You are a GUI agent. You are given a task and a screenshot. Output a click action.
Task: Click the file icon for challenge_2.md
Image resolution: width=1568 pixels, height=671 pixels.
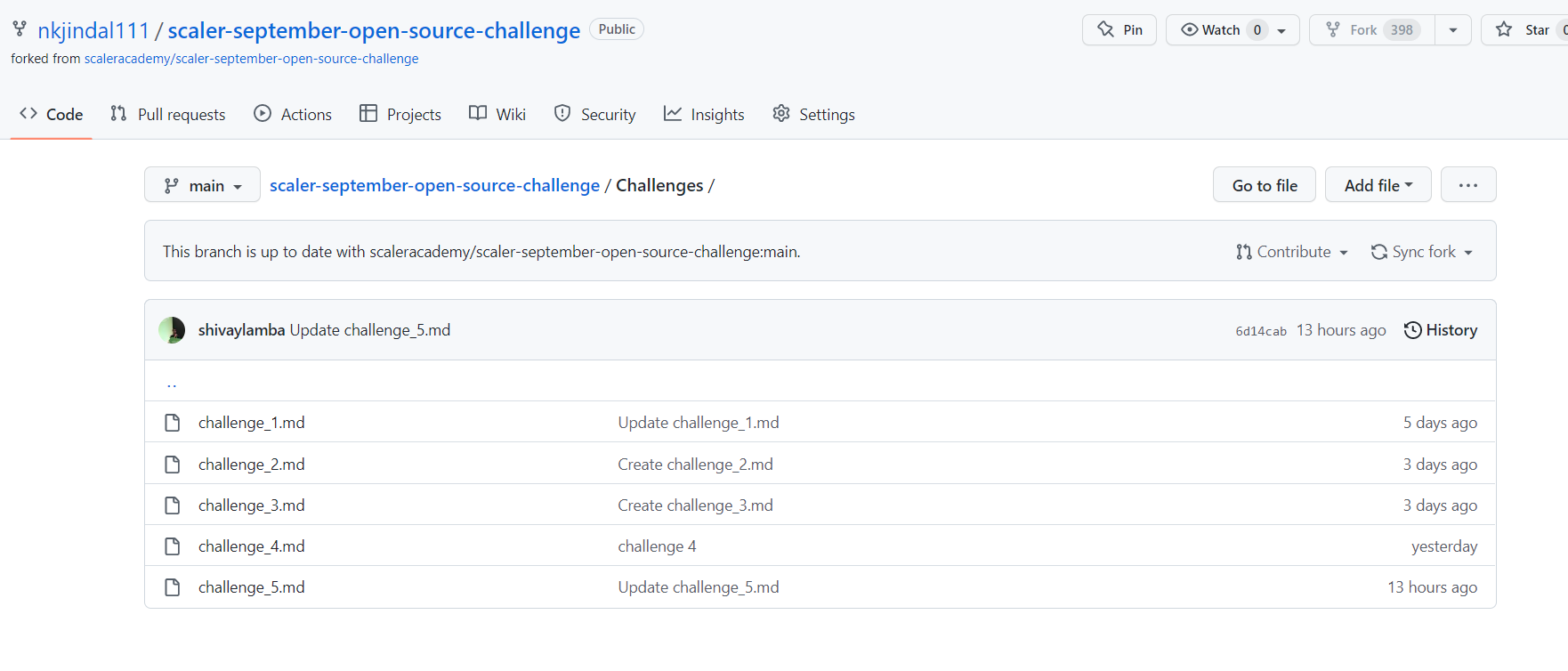point(173,465)
